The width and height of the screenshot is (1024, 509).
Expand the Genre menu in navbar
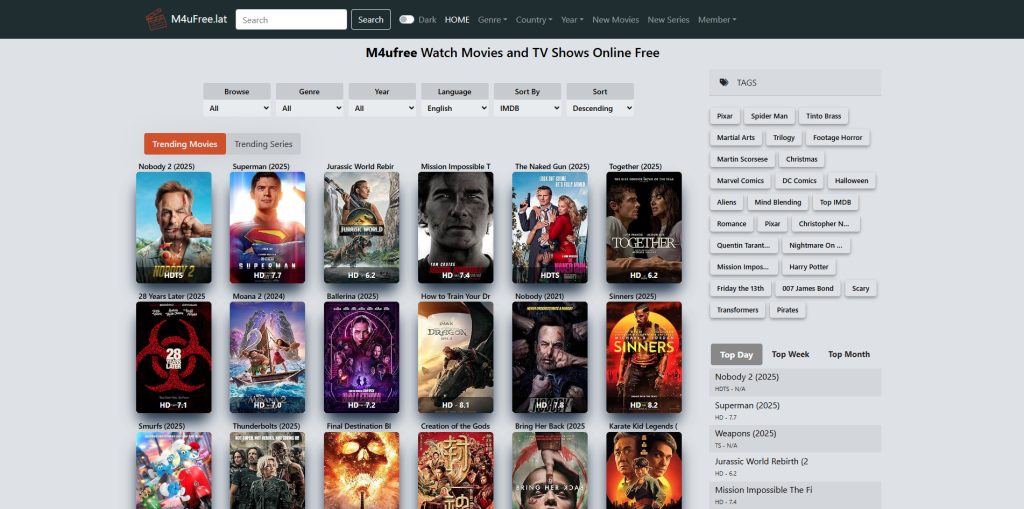[492, 19]
